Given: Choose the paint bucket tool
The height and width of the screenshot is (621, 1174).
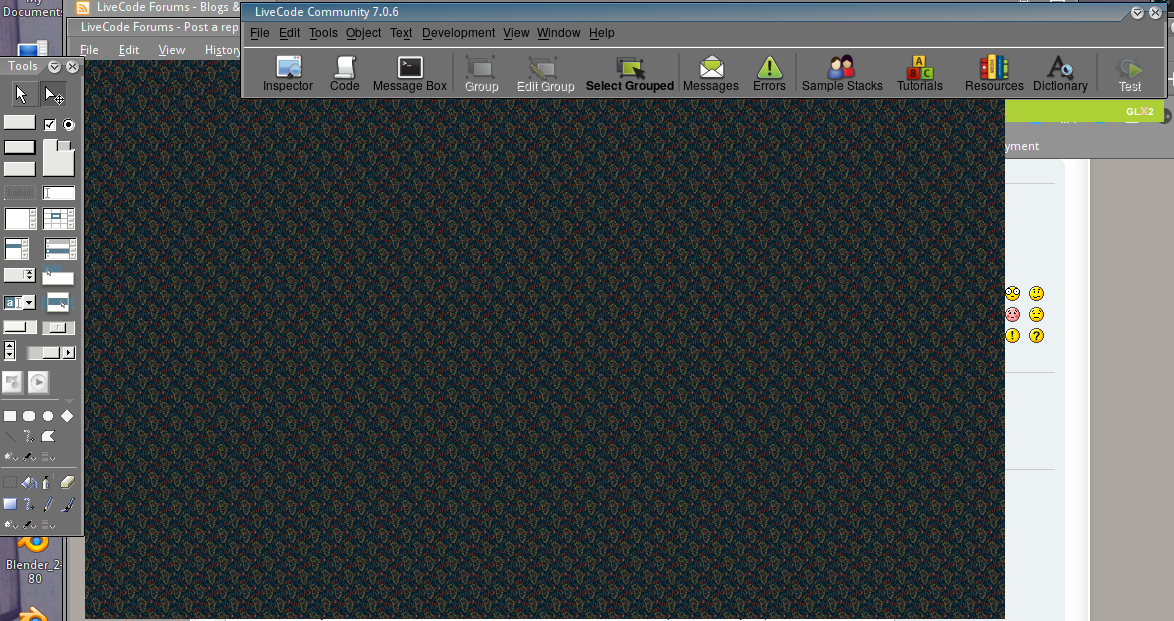Looking at the screenshot, I should (x=29, y=482).
